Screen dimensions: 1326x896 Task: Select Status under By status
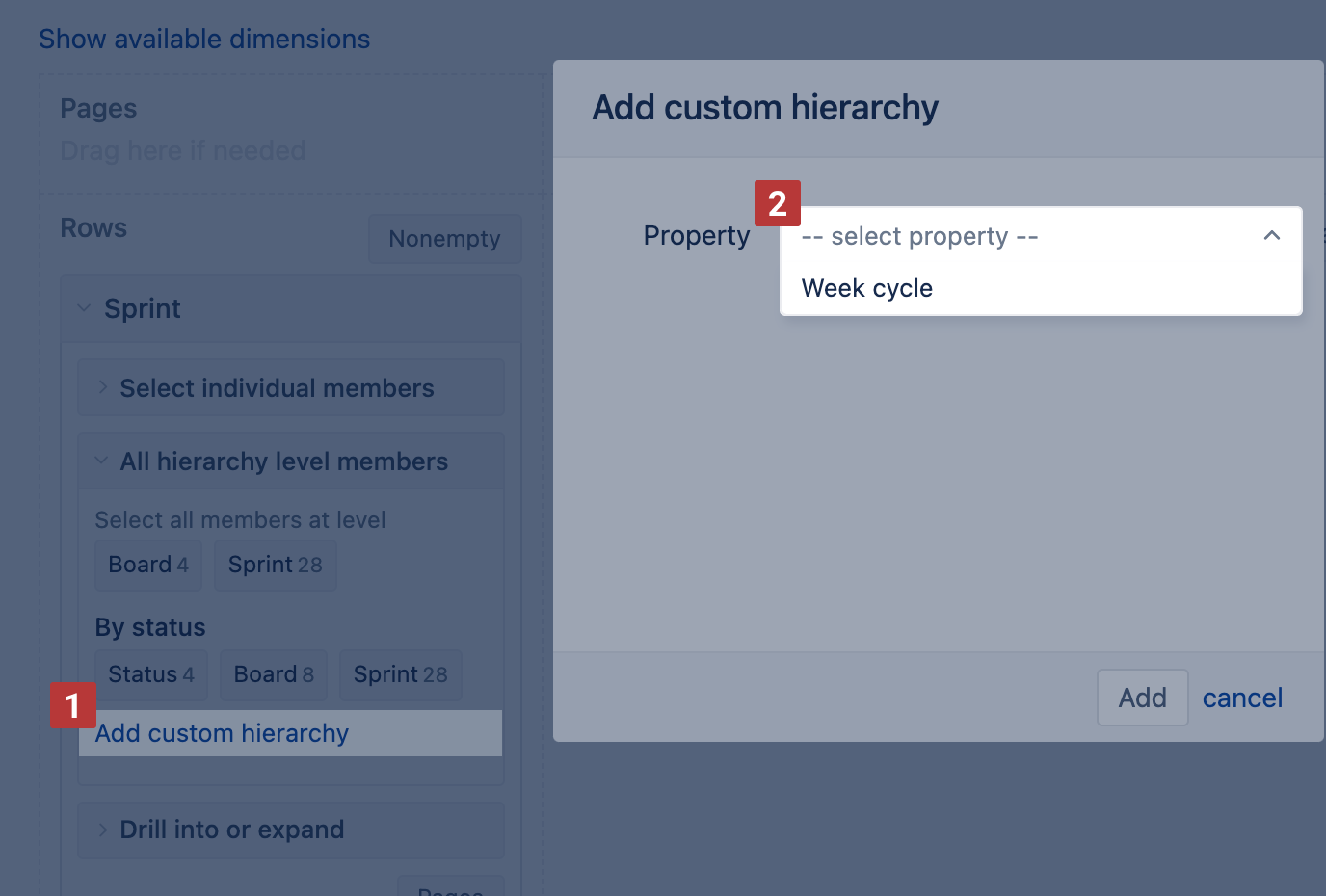point(150,674)
